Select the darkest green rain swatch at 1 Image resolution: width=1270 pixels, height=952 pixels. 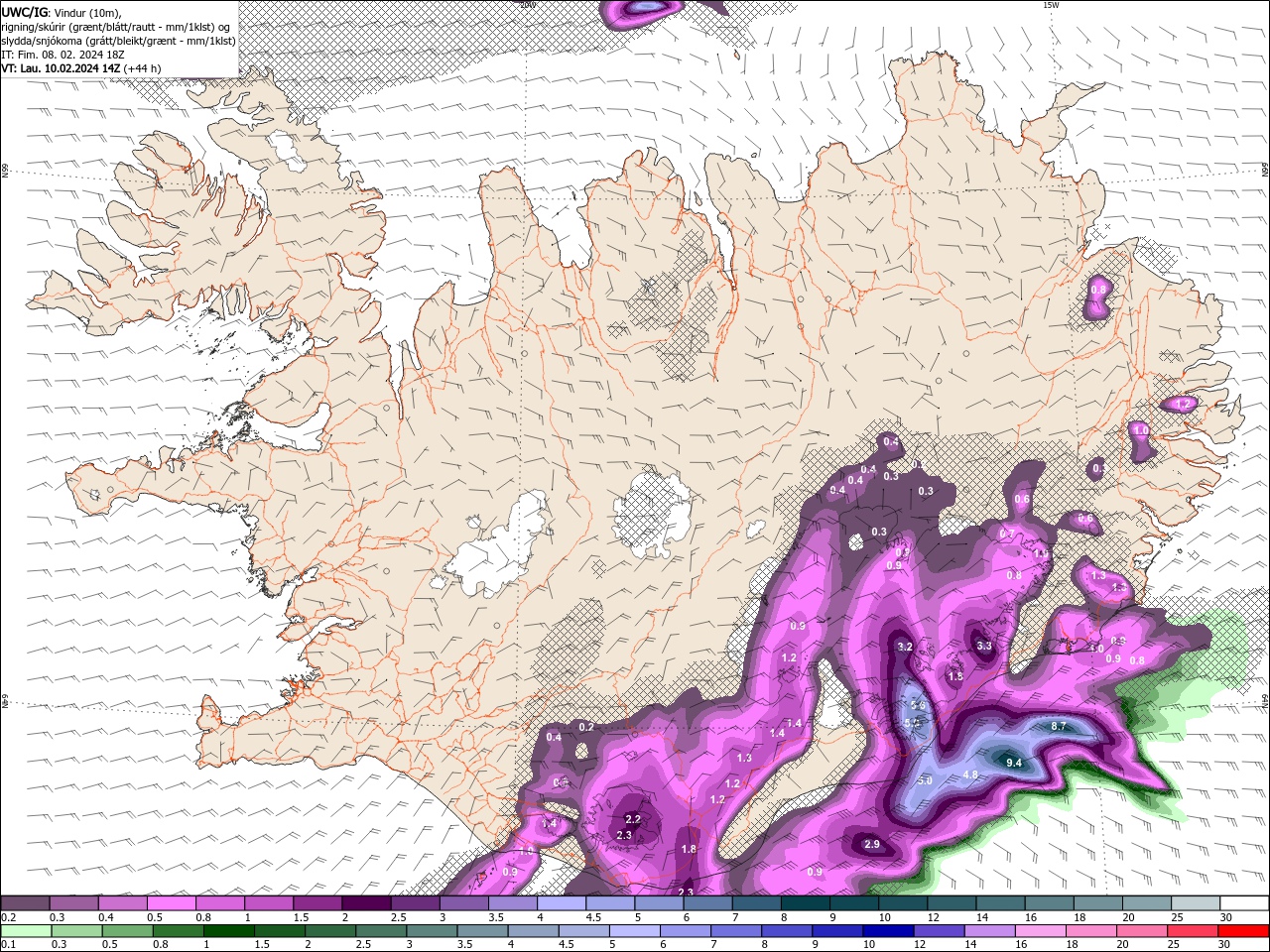[x=228, y=930]
